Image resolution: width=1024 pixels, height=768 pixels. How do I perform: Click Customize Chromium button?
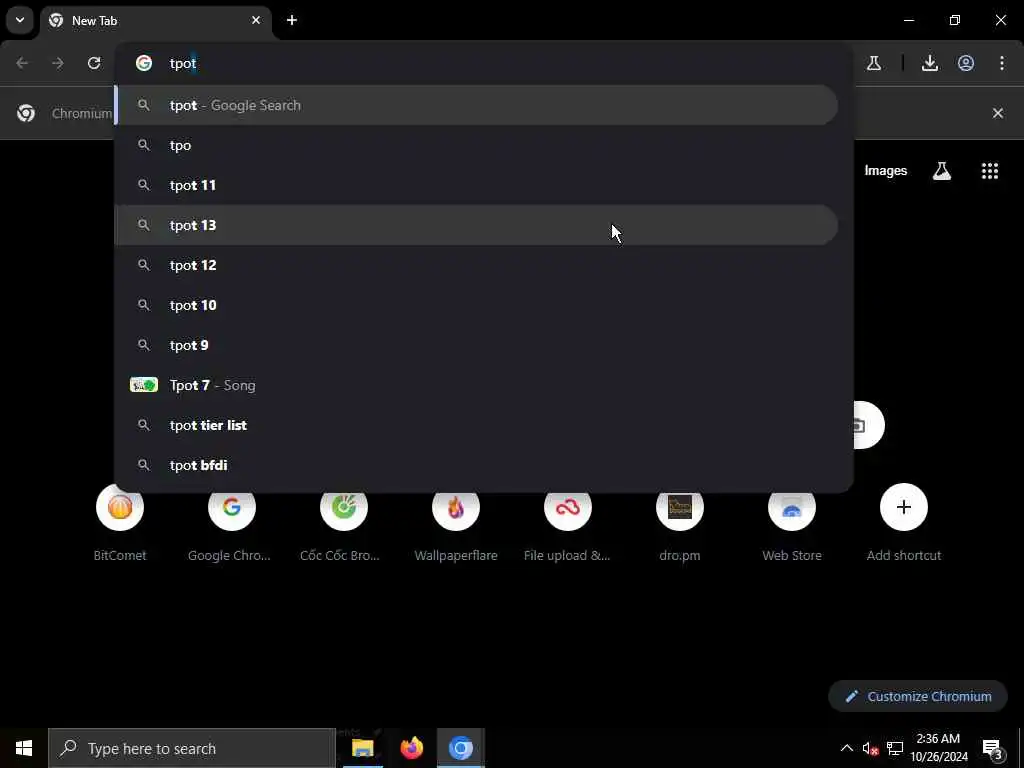[x=918, y=696]
